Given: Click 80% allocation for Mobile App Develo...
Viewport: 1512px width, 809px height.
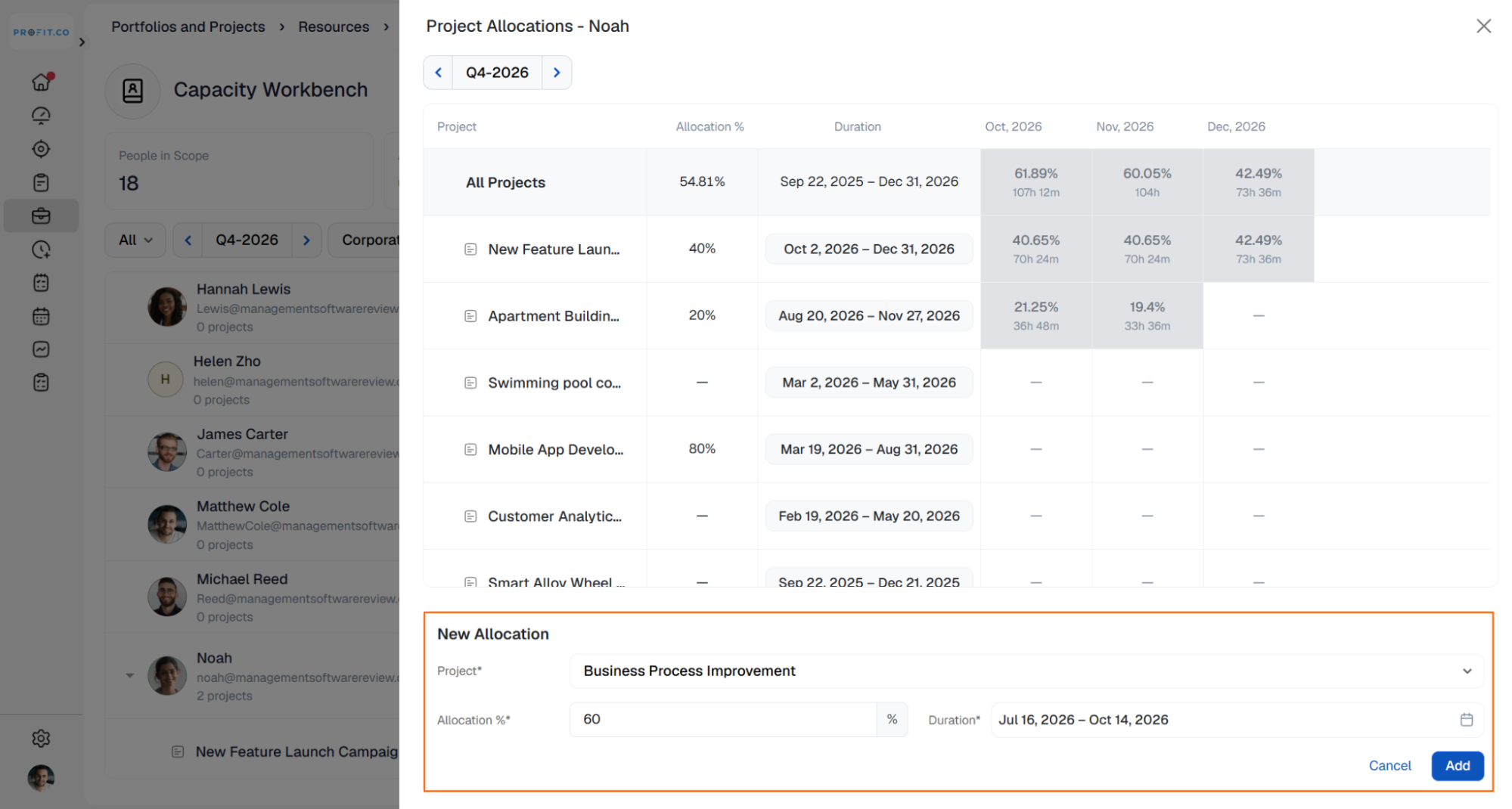Looking at the screenshot, I should (x=702, y=449).
